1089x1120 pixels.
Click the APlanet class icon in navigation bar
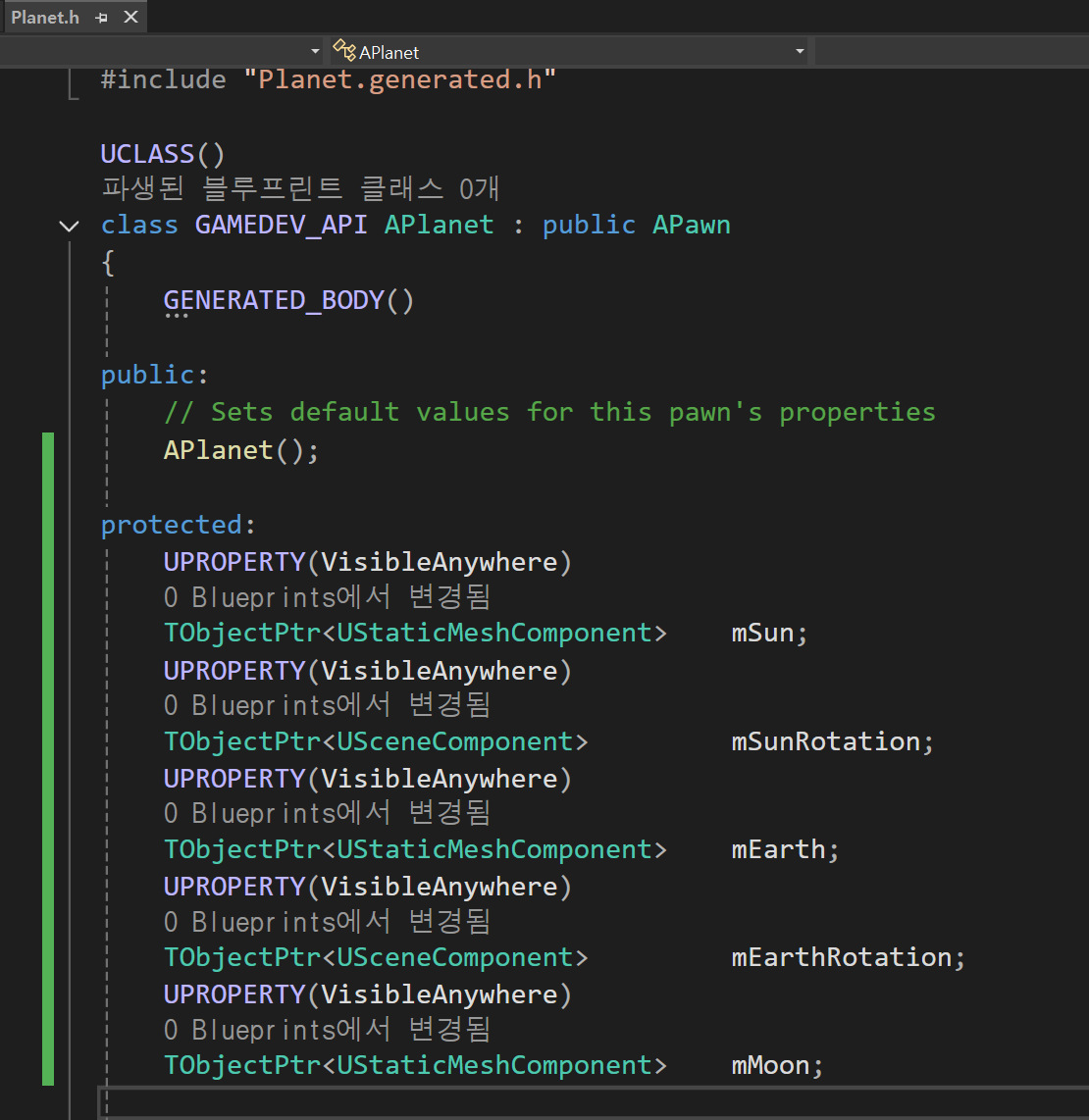(x=344, y=51)
